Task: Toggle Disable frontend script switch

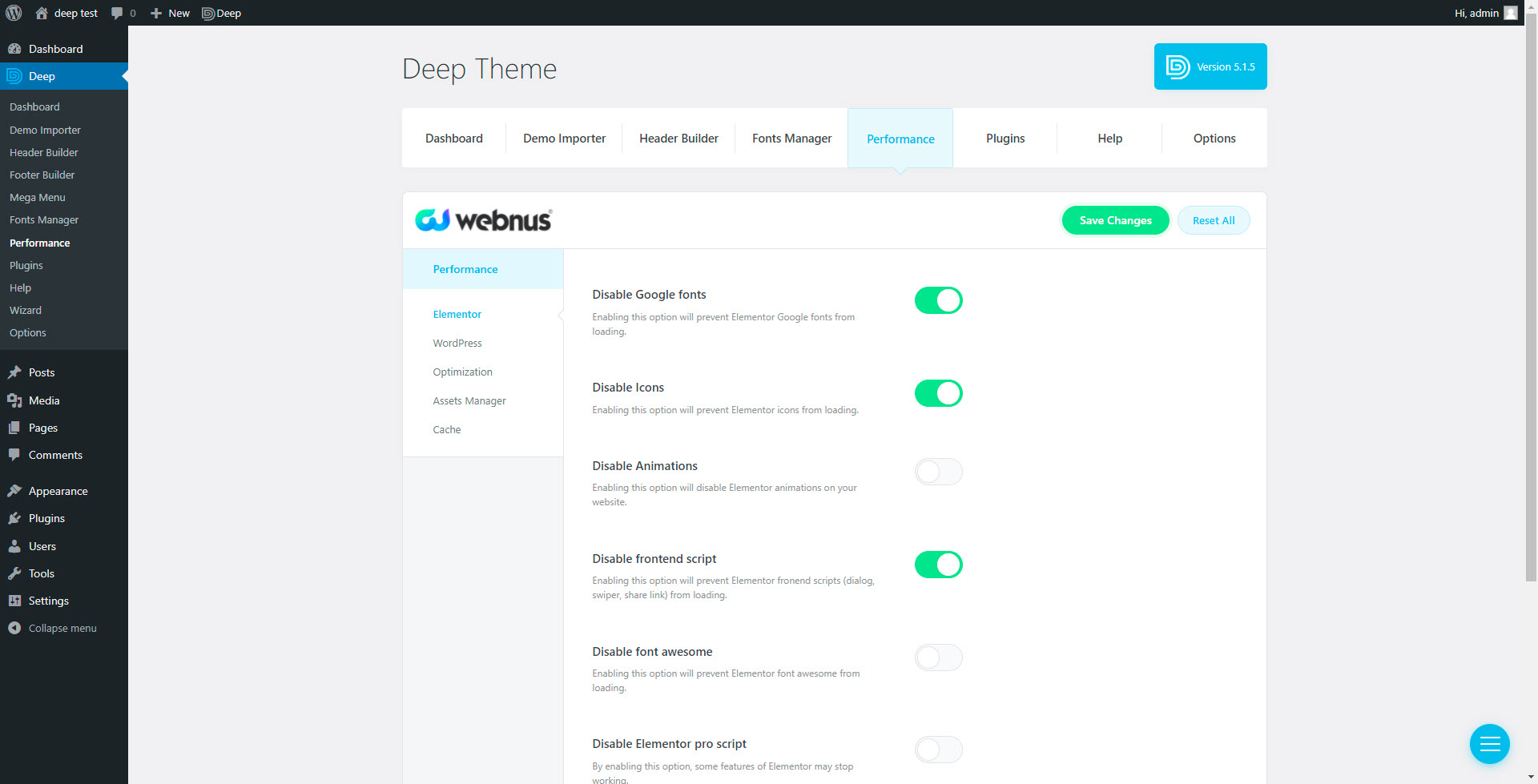Action: tap(939, 565)
